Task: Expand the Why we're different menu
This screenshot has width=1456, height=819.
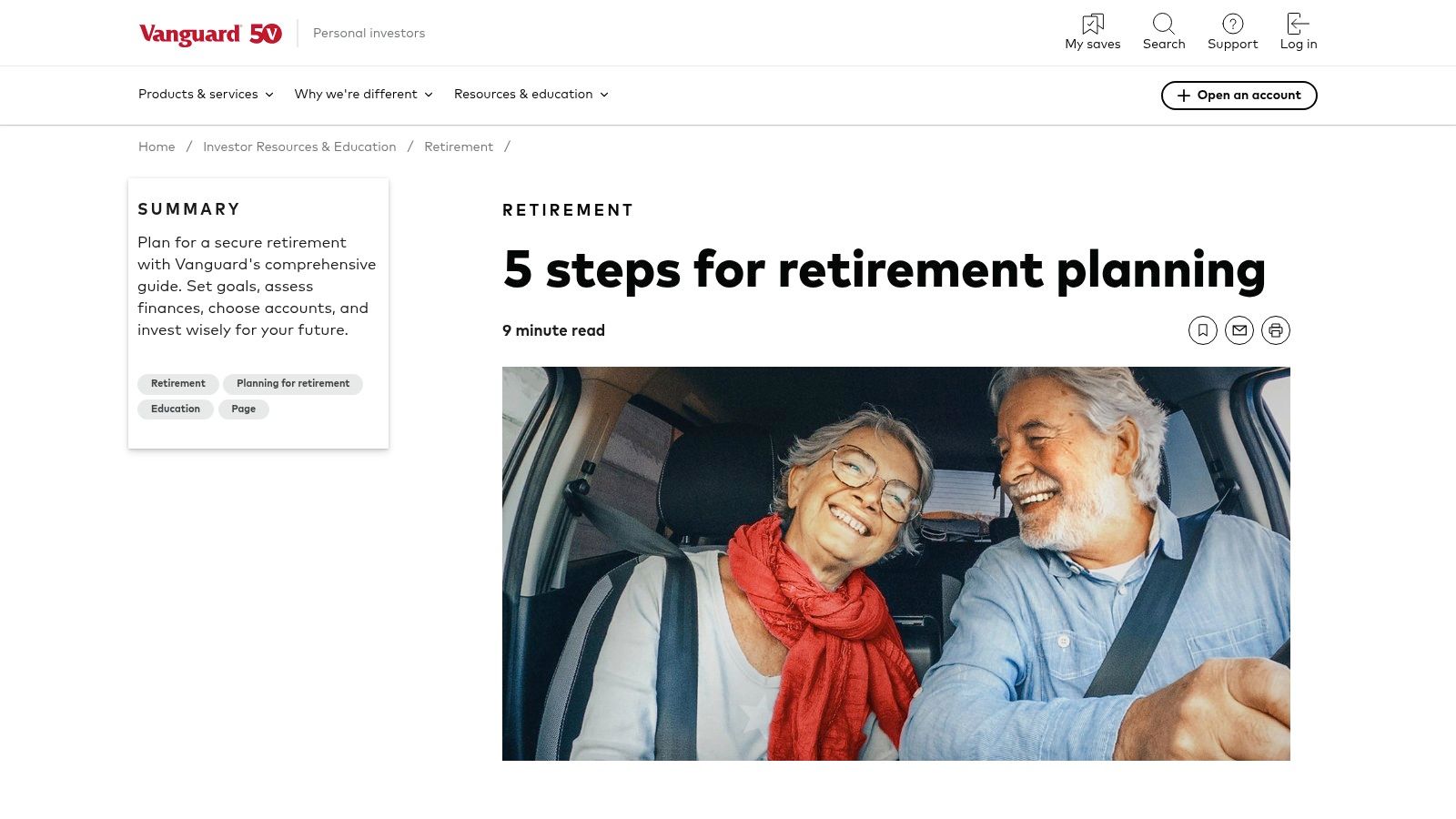Action: pyautogui.click(x=362, y=95)
